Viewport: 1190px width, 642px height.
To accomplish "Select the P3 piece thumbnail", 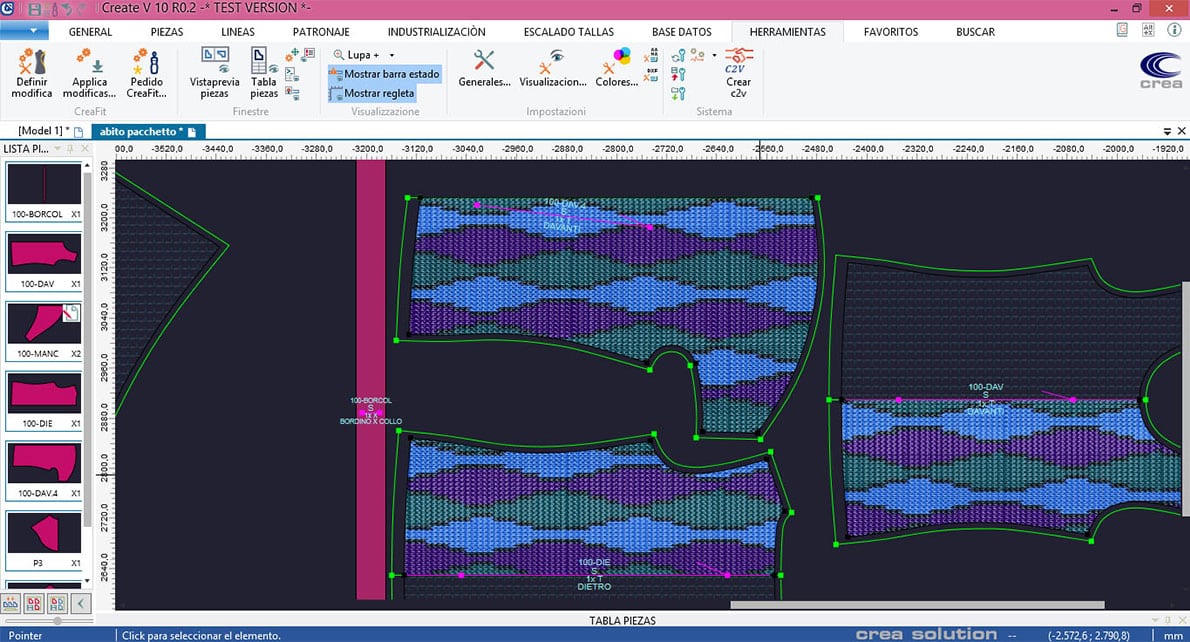I will click(x=45, y=540).
